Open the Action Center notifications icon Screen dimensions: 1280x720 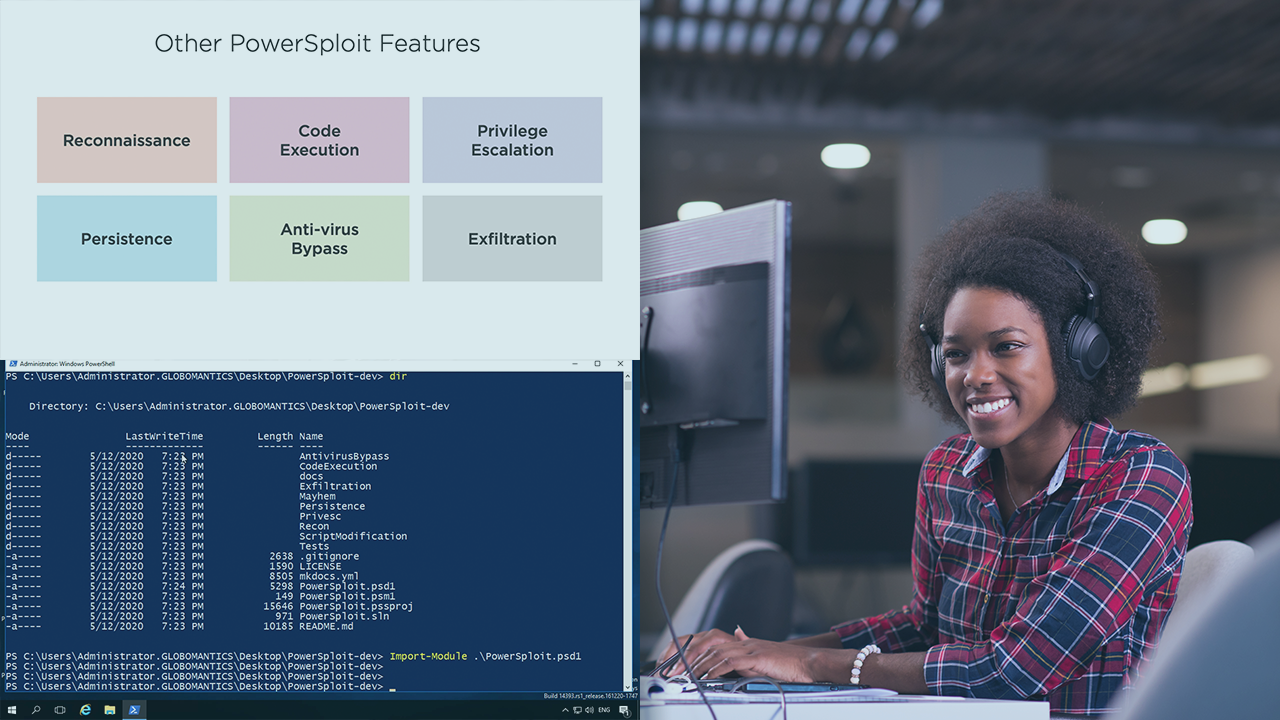coord(625,710)
